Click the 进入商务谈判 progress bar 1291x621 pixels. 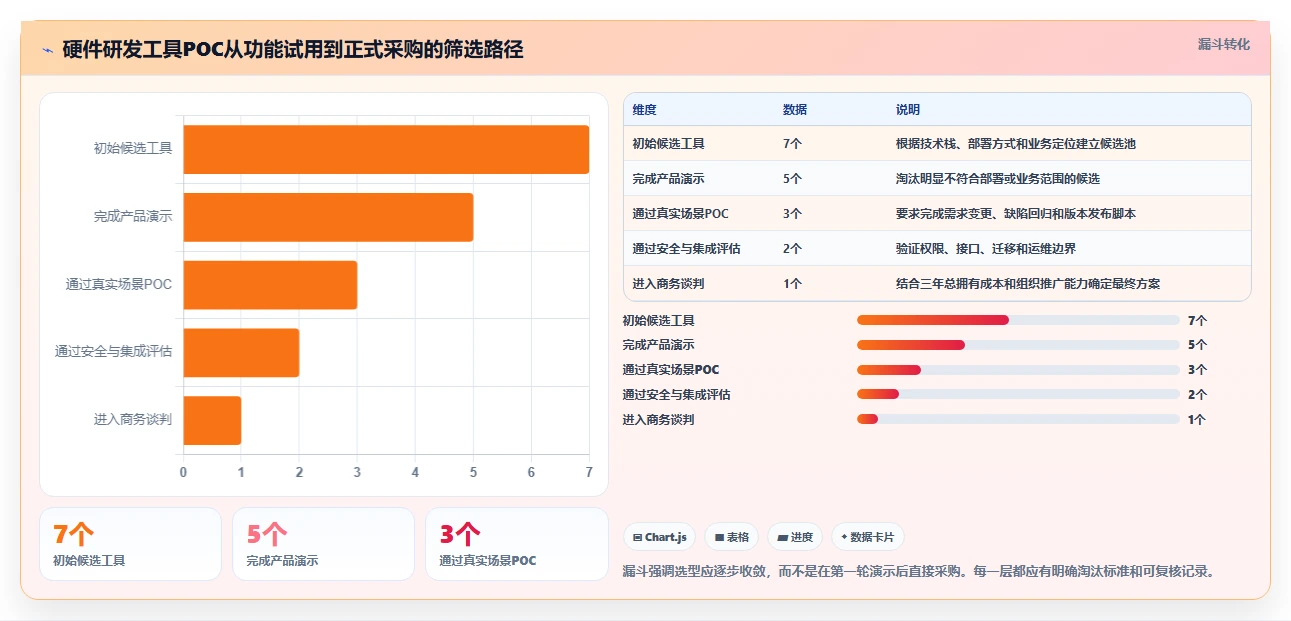(1018, 419)
